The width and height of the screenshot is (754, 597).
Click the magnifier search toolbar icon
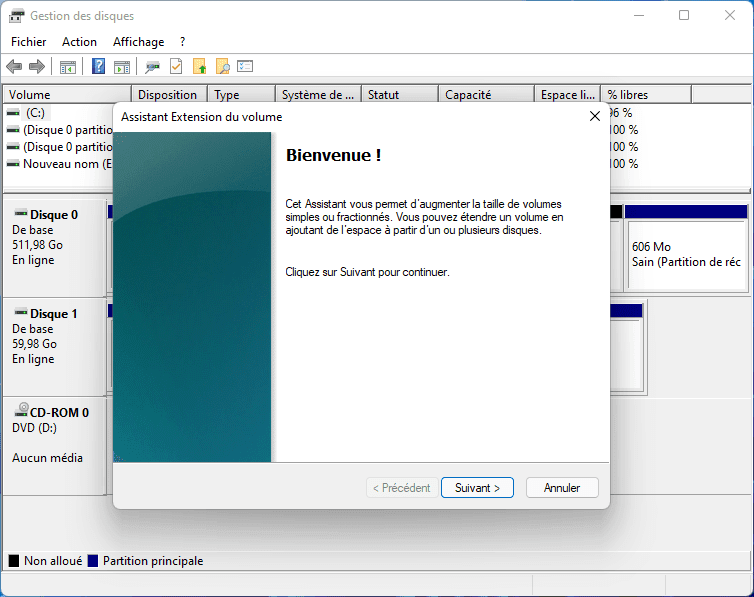pyautogui.click(x=222, y=67)
